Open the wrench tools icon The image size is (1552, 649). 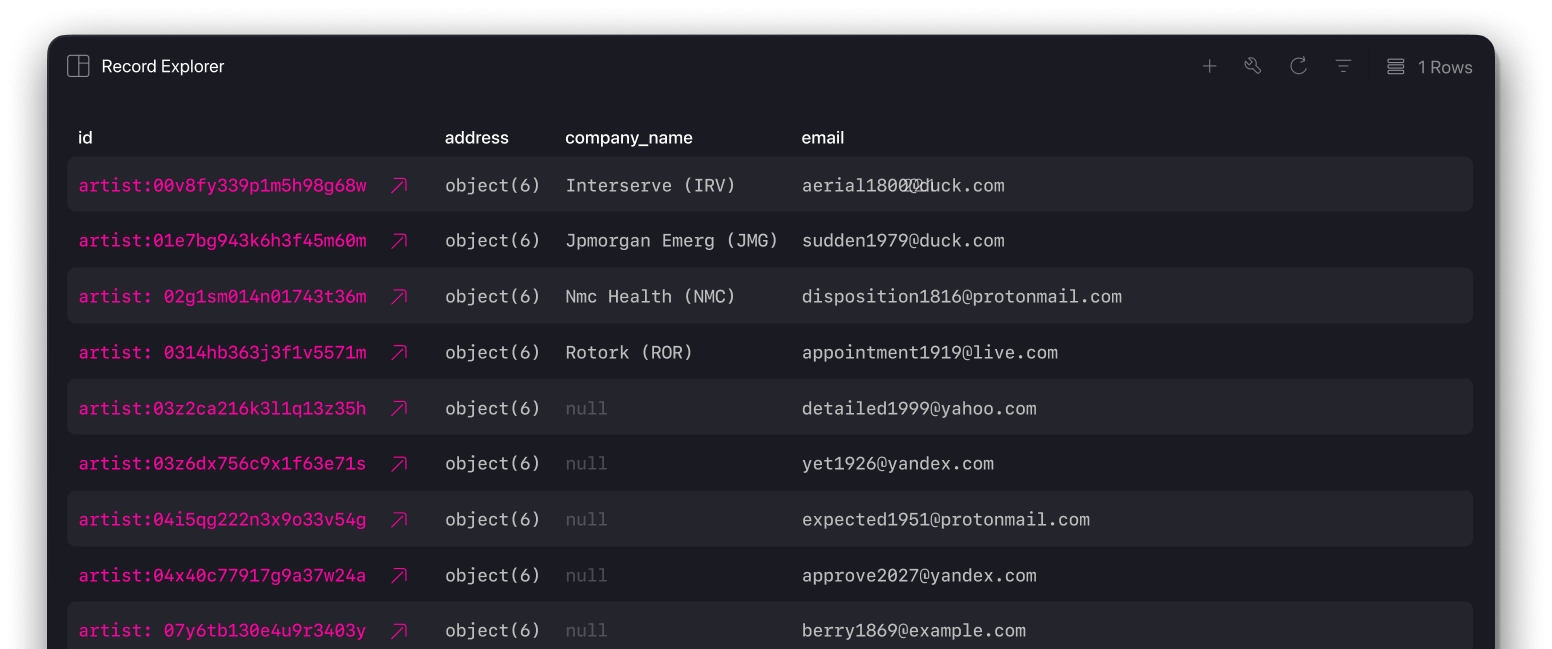(1253, 67)
